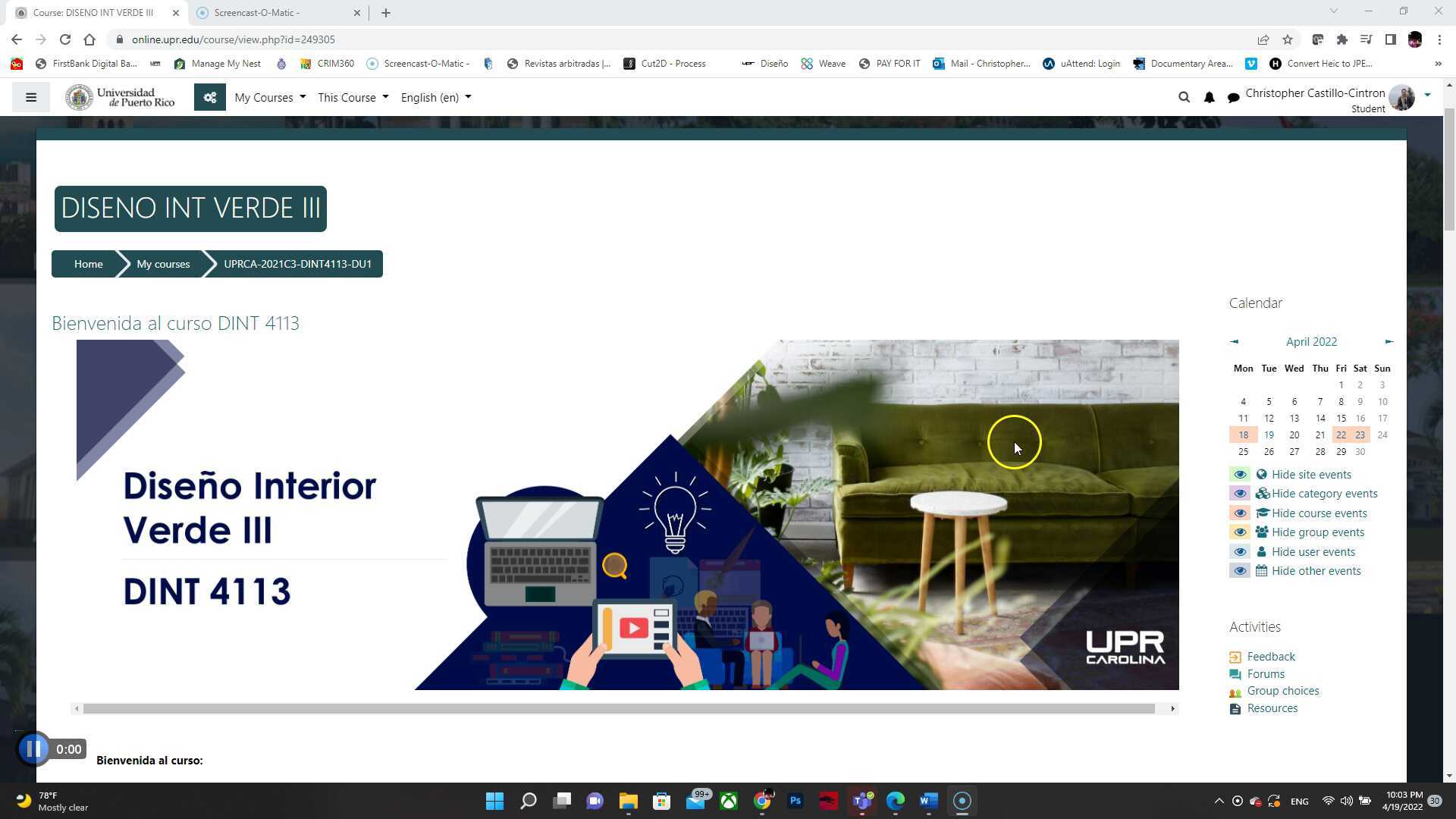Viewport: 1456px width, 819px height.
Task: Expand the This Course dropdown
Action: [x=353, y=97]
